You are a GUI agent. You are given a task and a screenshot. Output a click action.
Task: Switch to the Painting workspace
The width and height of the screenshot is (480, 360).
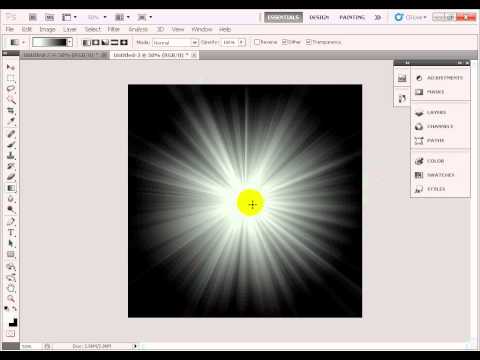pyautogui.click(x=352, y=17)
